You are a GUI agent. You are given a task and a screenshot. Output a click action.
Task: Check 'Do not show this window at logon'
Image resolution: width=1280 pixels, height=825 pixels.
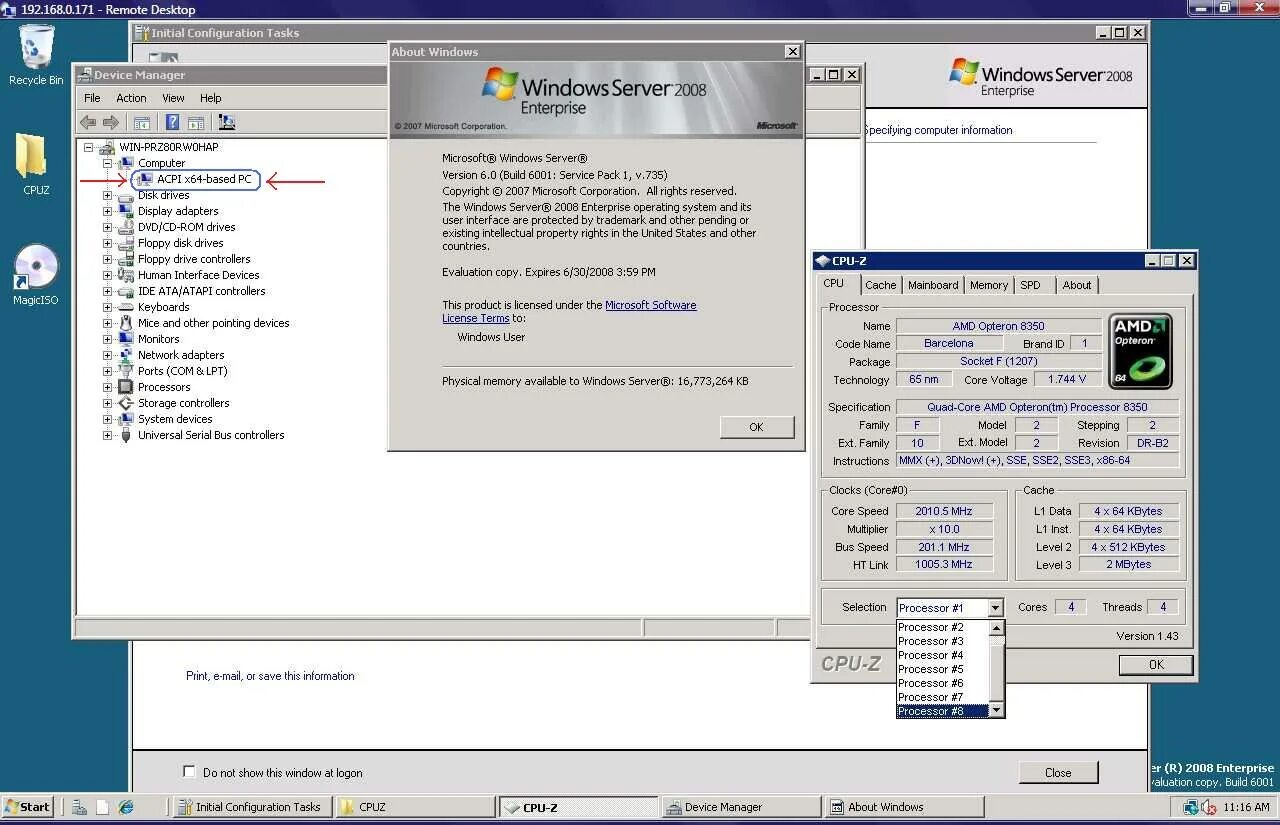(189, 772)
